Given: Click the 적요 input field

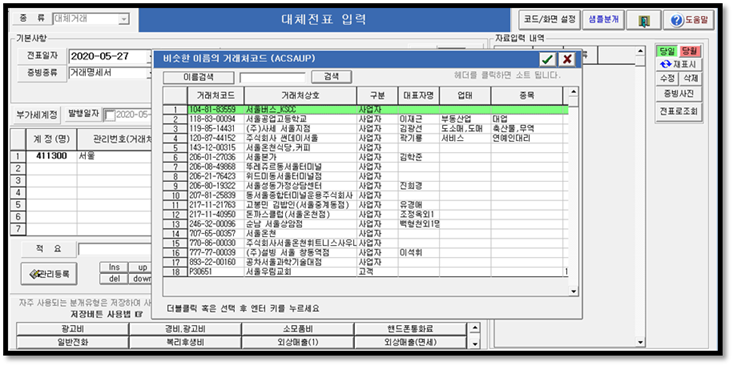Looking at the screenshot, I should coord(115,250).
